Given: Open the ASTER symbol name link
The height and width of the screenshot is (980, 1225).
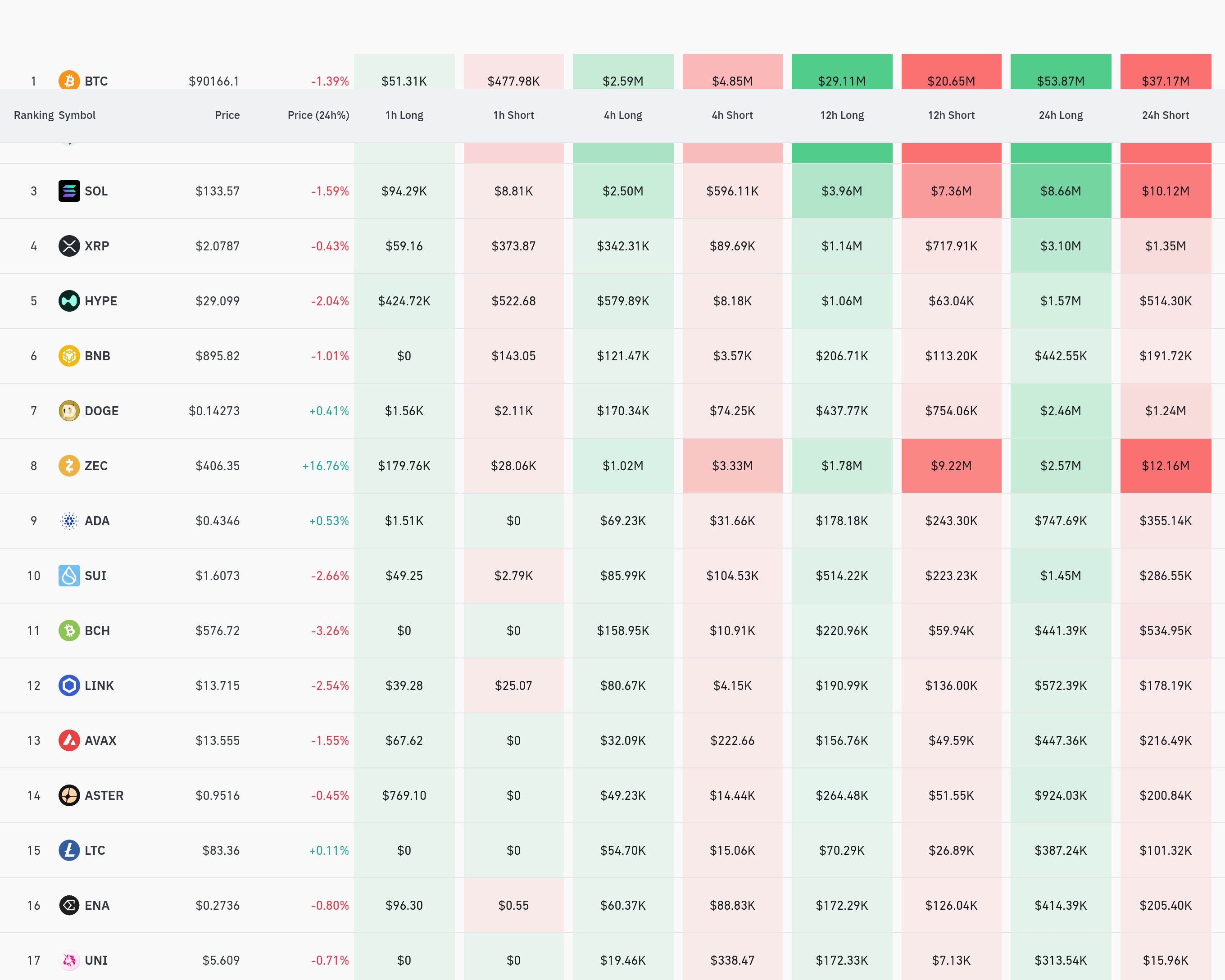Looking at the screenshot, I should [104, 795].
